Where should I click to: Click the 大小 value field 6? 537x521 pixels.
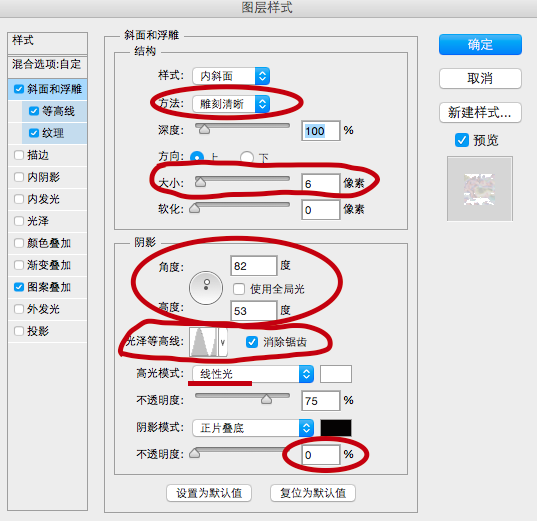[321, 184]
